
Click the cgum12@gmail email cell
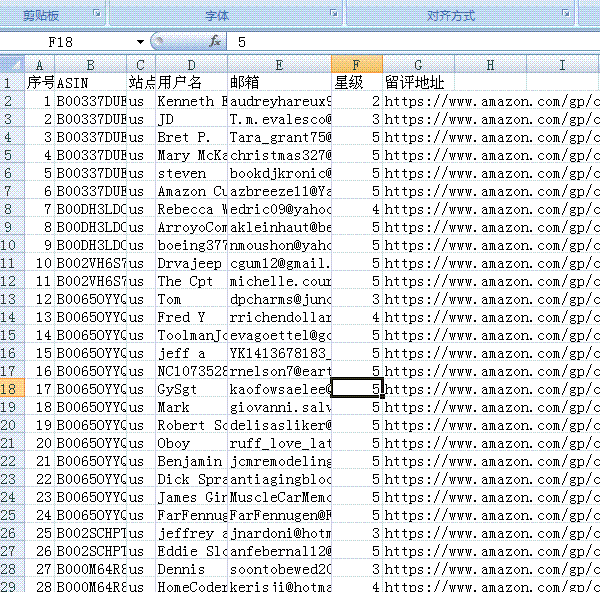point(279,263)
